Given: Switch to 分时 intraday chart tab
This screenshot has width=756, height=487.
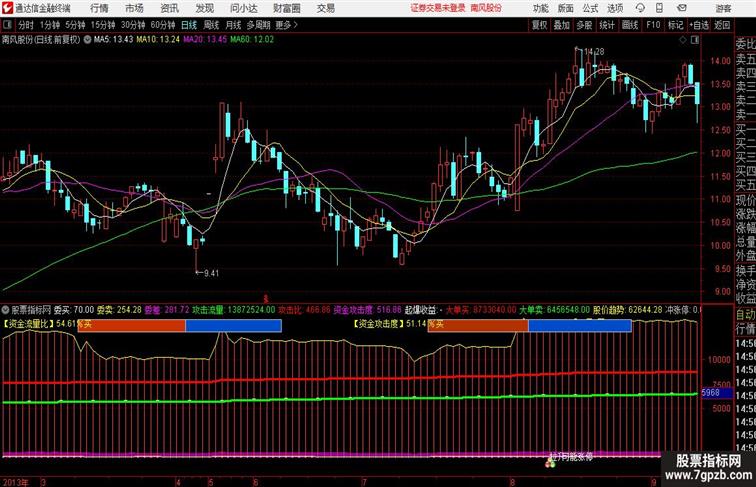Looking at the screenshot, I should 26,25.
